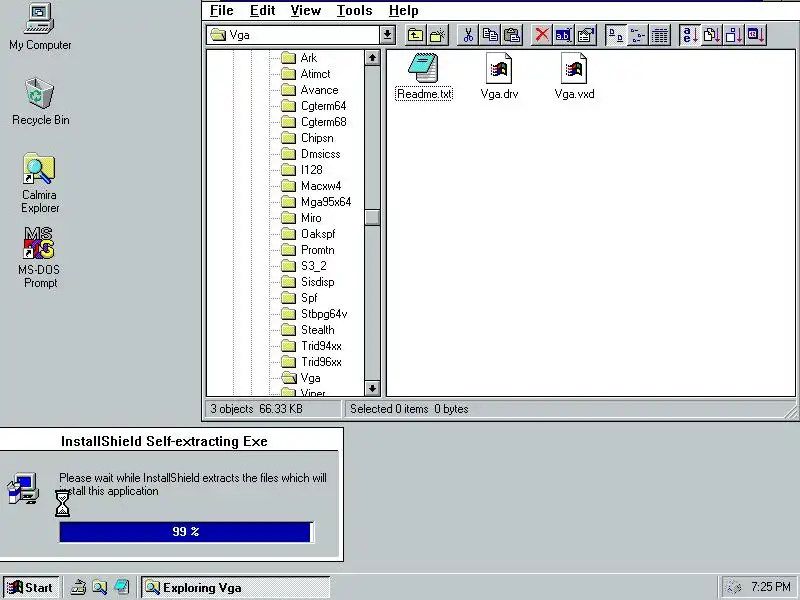Select the Cgterm64 folder
Image resolution: width=800 pixels, height=600 pixels.
click(x=313, y=106)
